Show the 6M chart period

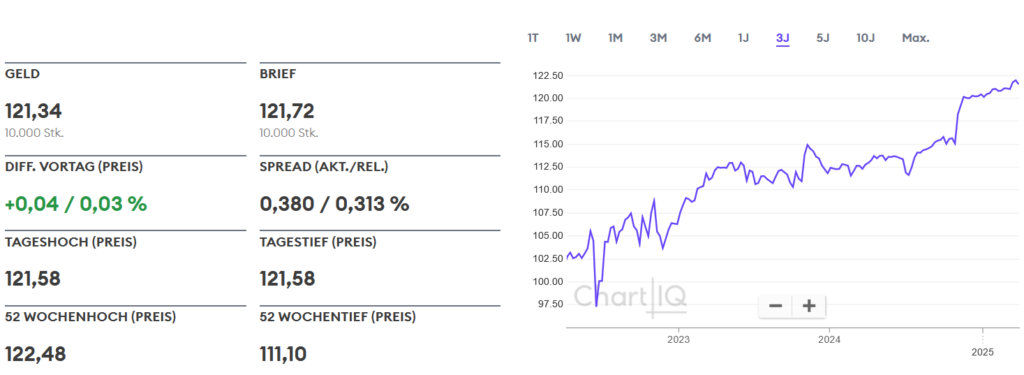click(x=702, y=38)
